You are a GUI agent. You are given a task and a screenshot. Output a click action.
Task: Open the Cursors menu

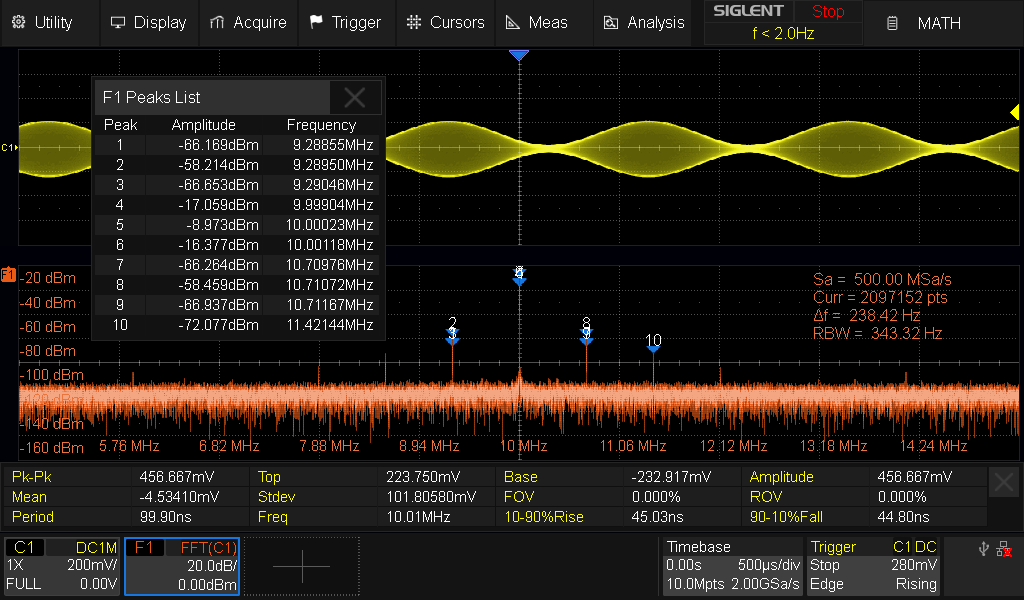tap(445, 22)
